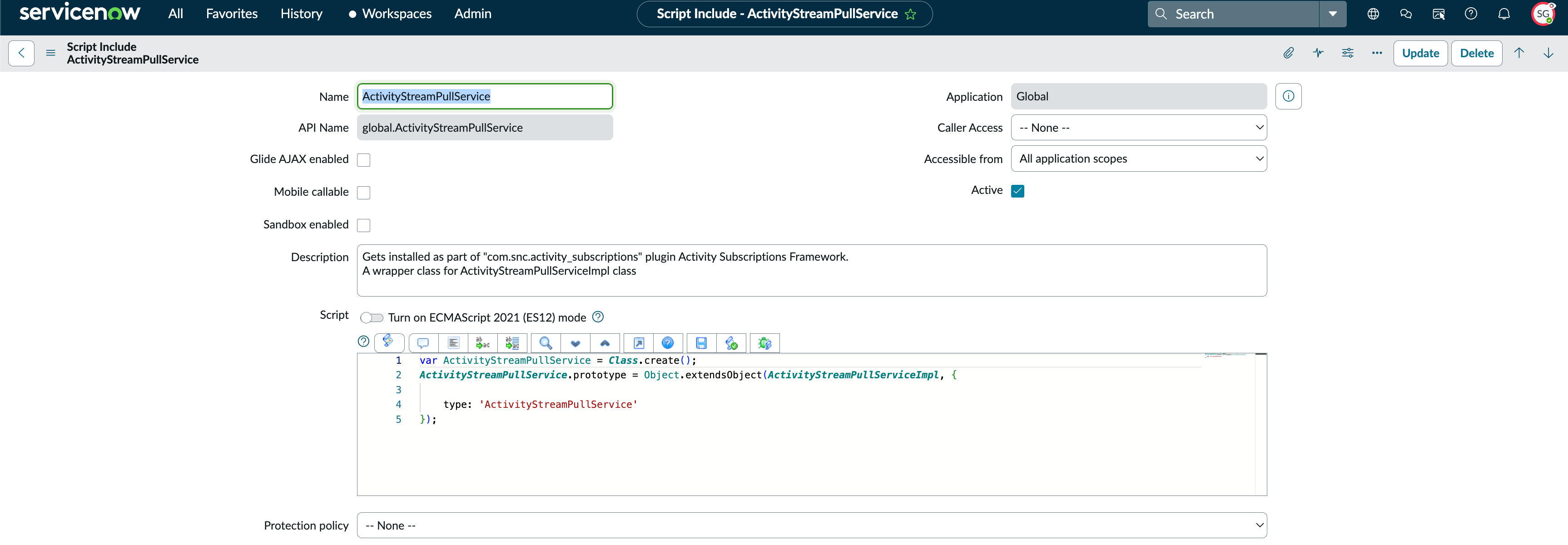Format code with the align-lines icon

click(453, 343)
